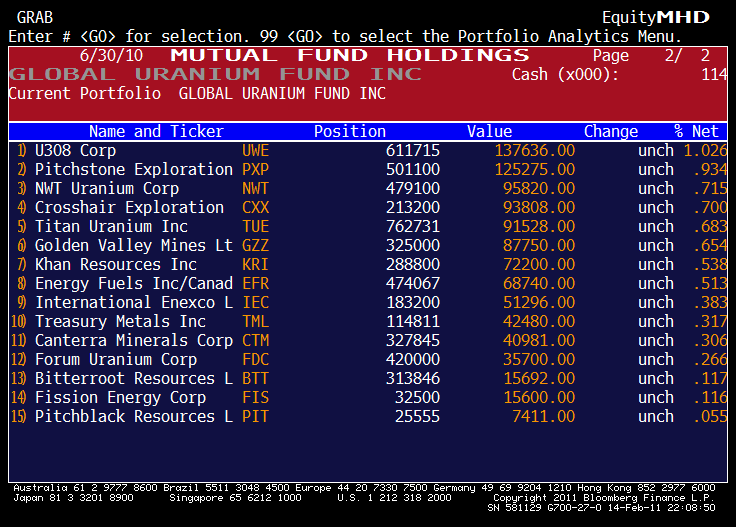The height and width of the screenshot is (527, 736).
Task: Select holding 12) Forum Uranium Corp
Action: [x=368, y=359]
